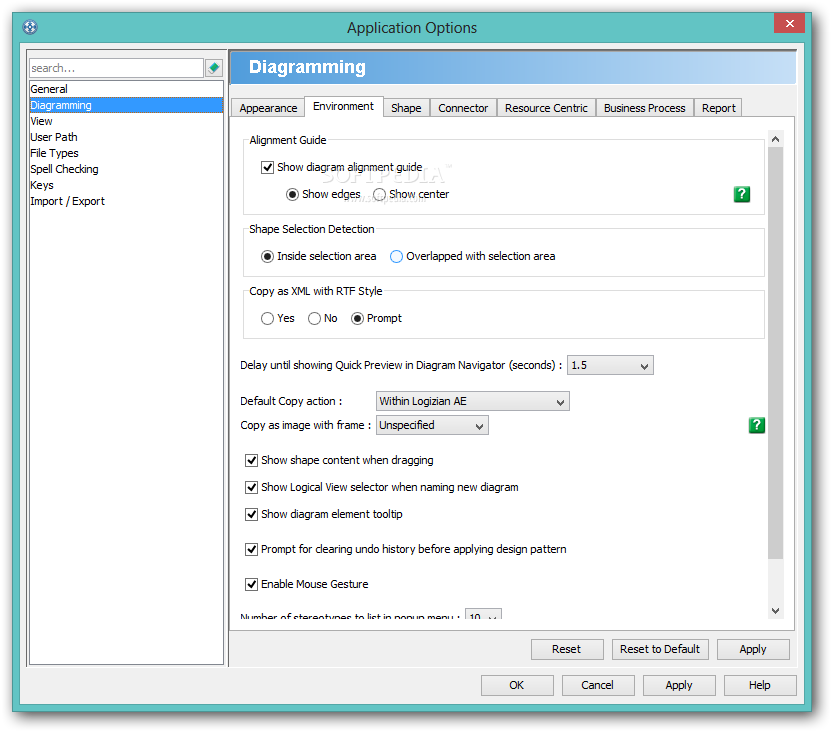Open the Quick Preview delay dropdown
Image resolution: width=832 pixels, height=732 pixels.
tap(610, 365)
